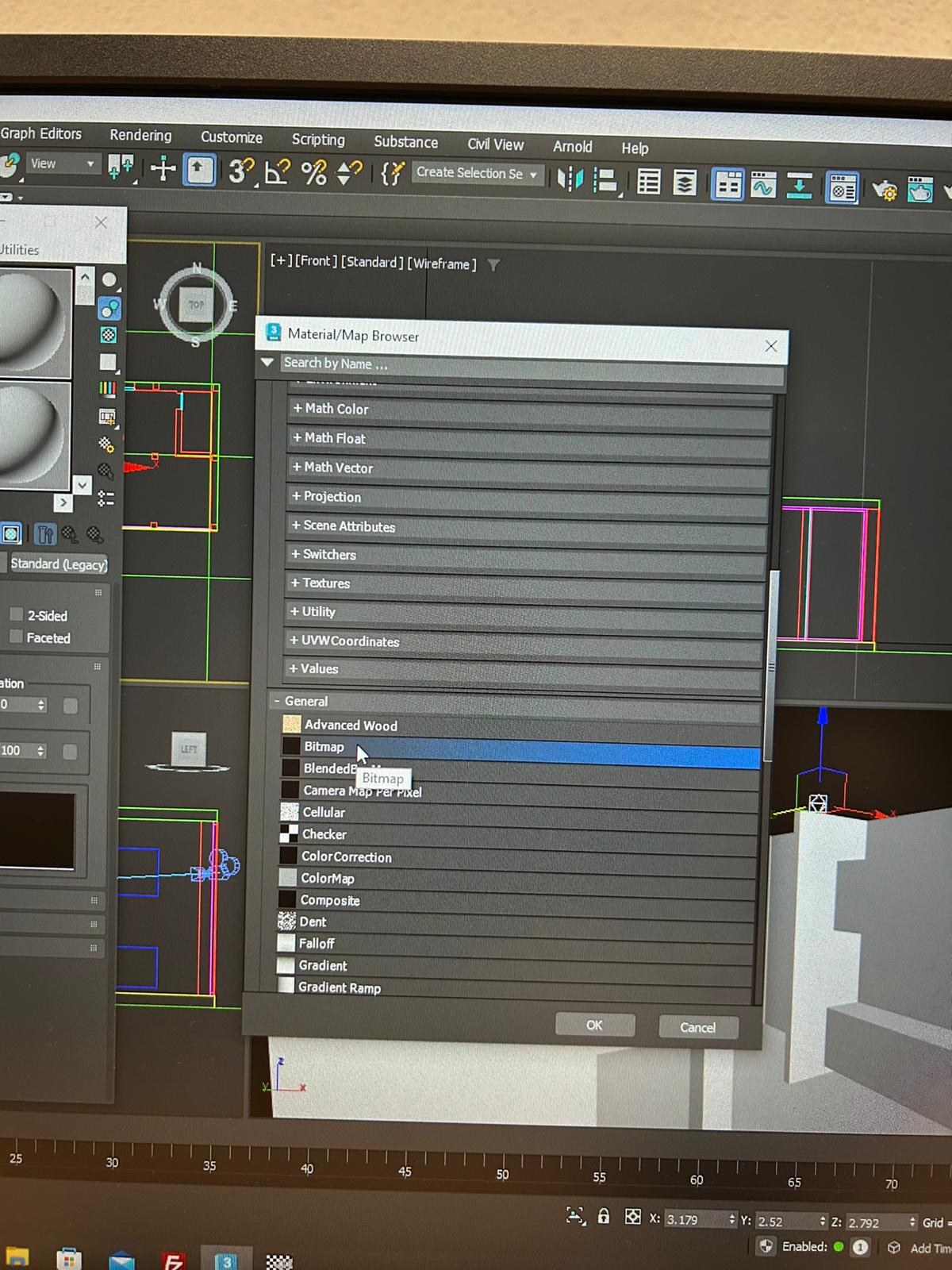Toggle Absolute/Offset transform mode icon

[632, 1217]
